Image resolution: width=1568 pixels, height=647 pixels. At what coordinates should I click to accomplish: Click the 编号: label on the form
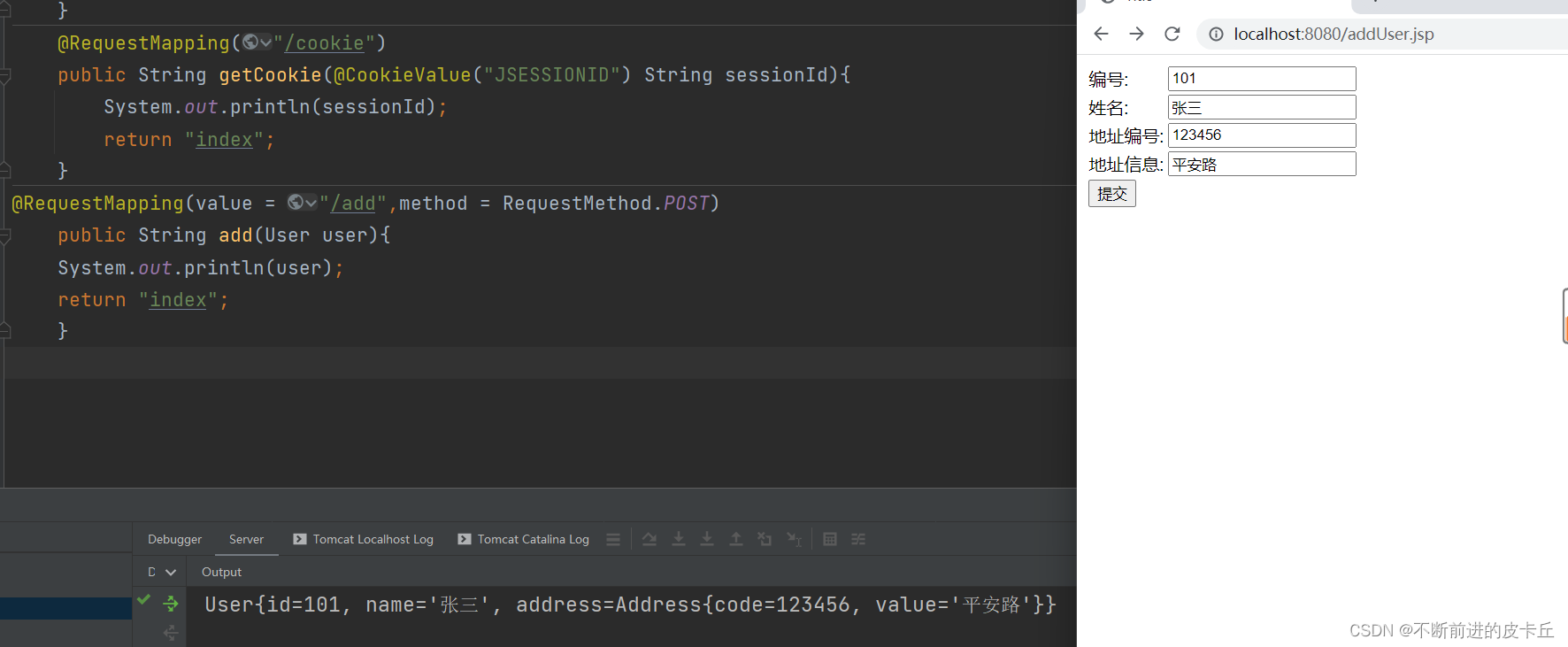[1109, 80]
